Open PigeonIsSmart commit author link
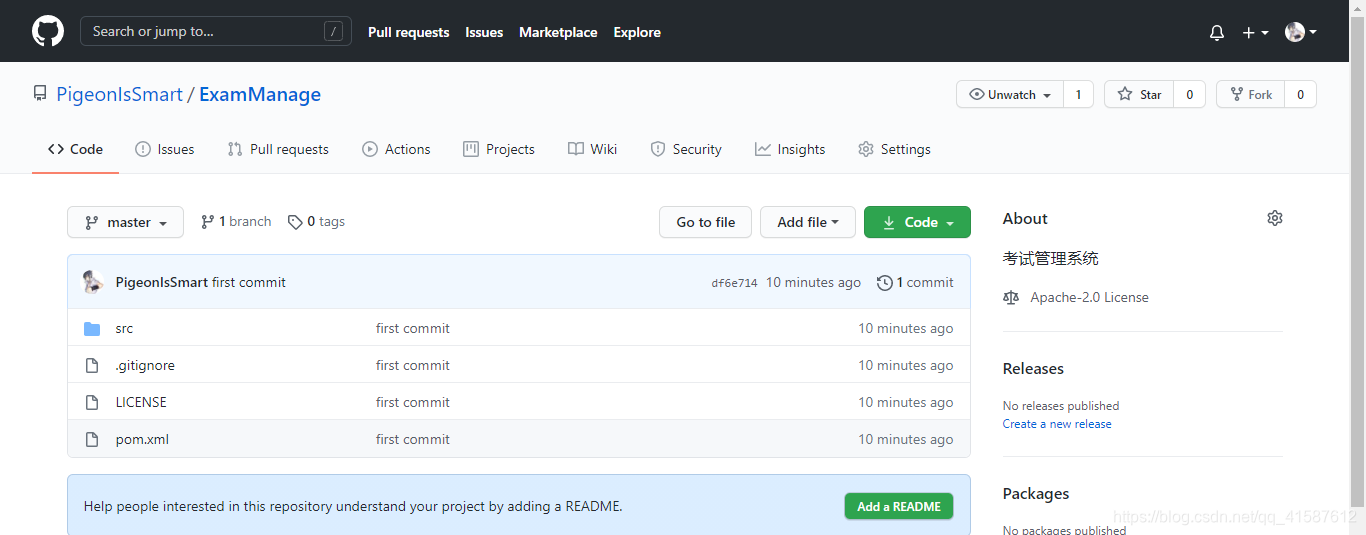The height and width of the screenshot is (535, 1366). coord(162,283)
